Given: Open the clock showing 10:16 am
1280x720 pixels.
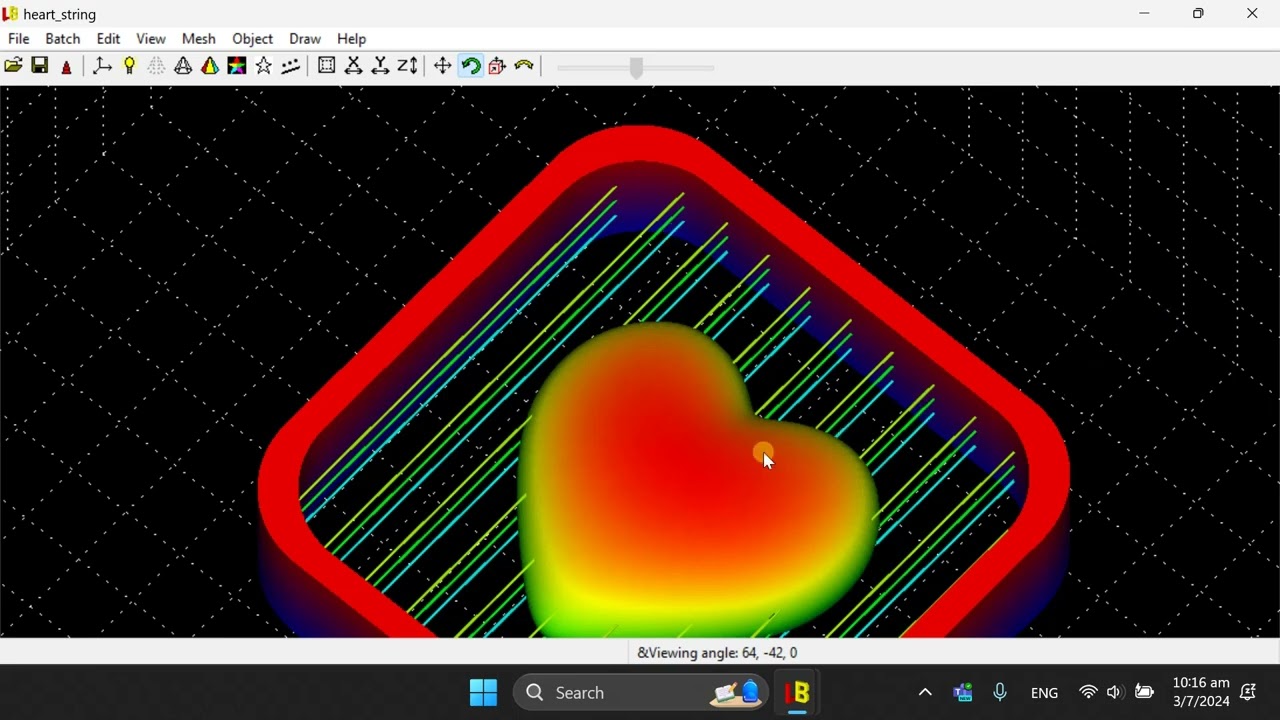Looking at the screenshot, I should [1201, 692].
